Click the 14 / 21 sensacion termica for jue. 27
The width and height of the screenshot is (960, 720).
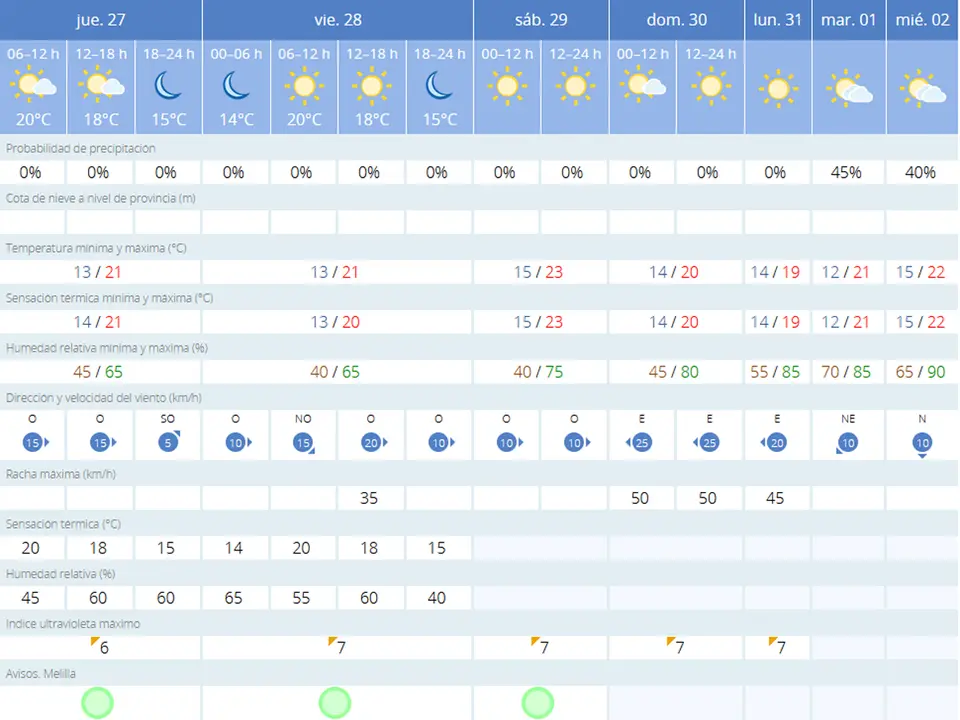coord(97,322)
